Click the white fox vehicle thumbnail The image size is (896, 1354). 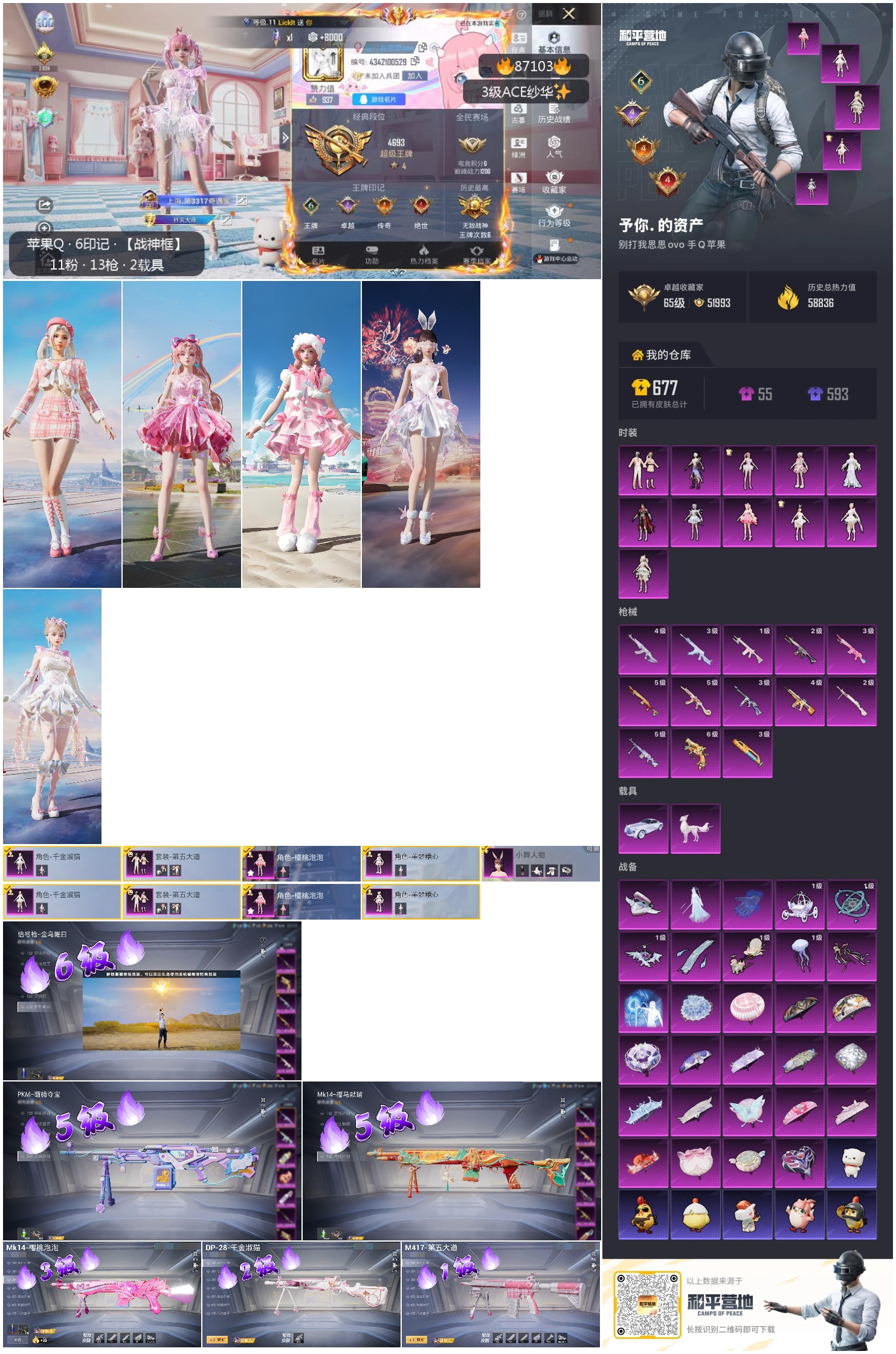pos(695,828)
